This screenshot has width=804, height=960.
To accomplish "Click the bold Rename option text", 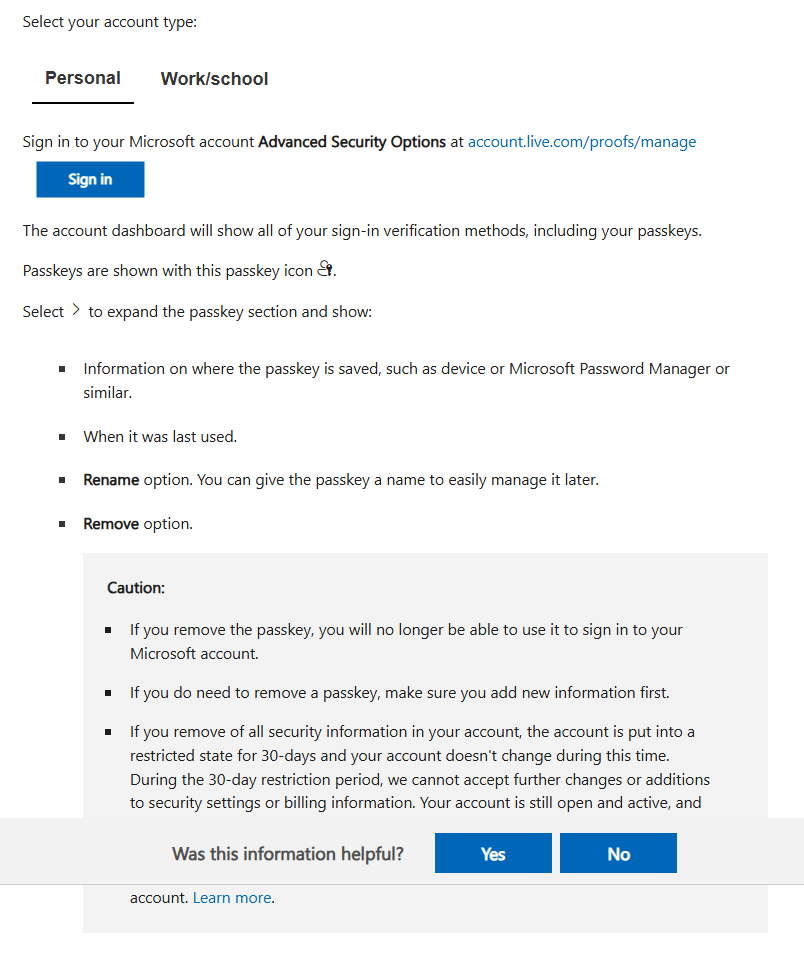I will click(111, 480).
